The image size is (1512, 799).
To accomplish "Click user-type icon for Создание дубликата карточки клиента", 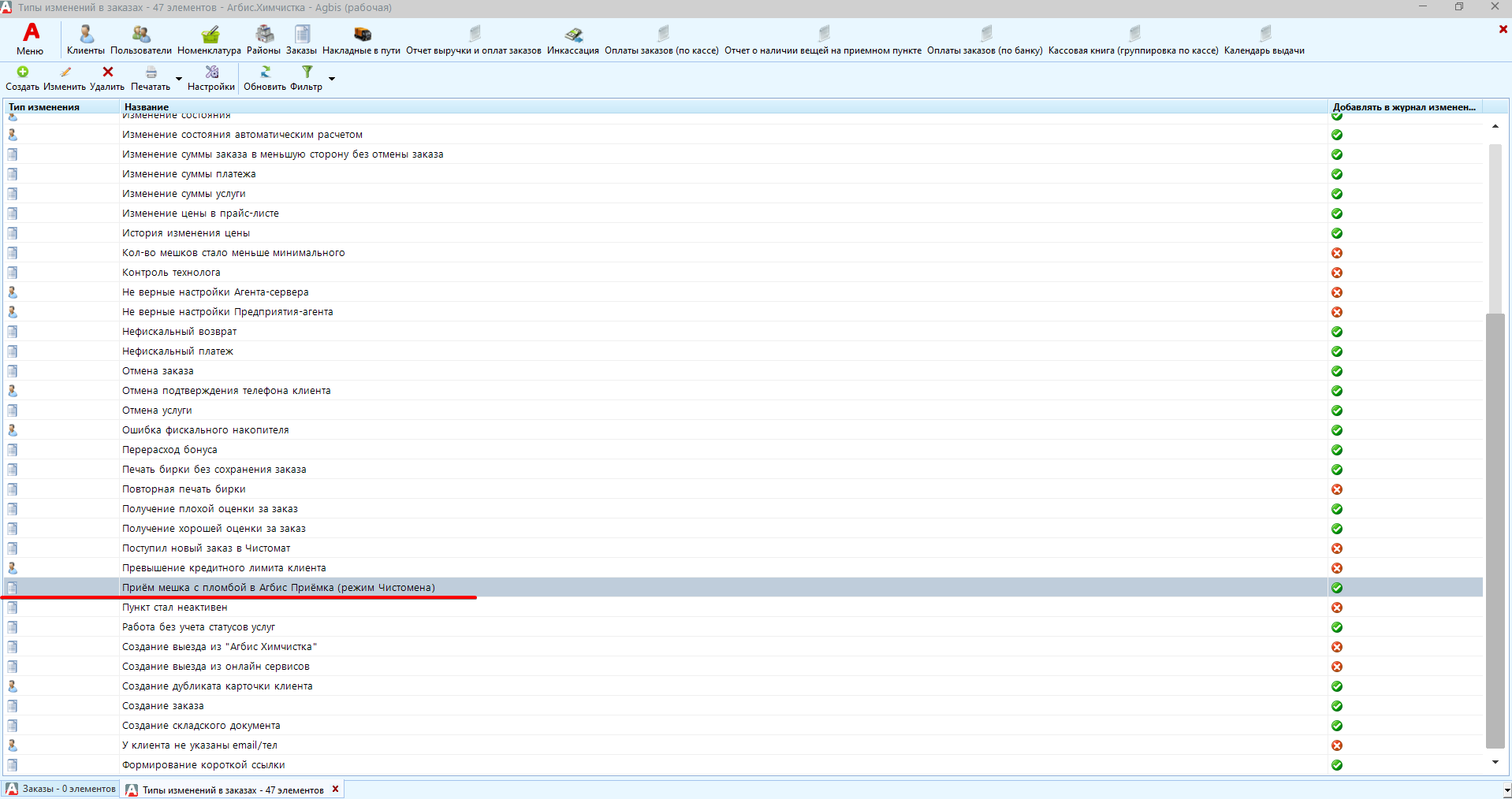I will tap(13, 686).
